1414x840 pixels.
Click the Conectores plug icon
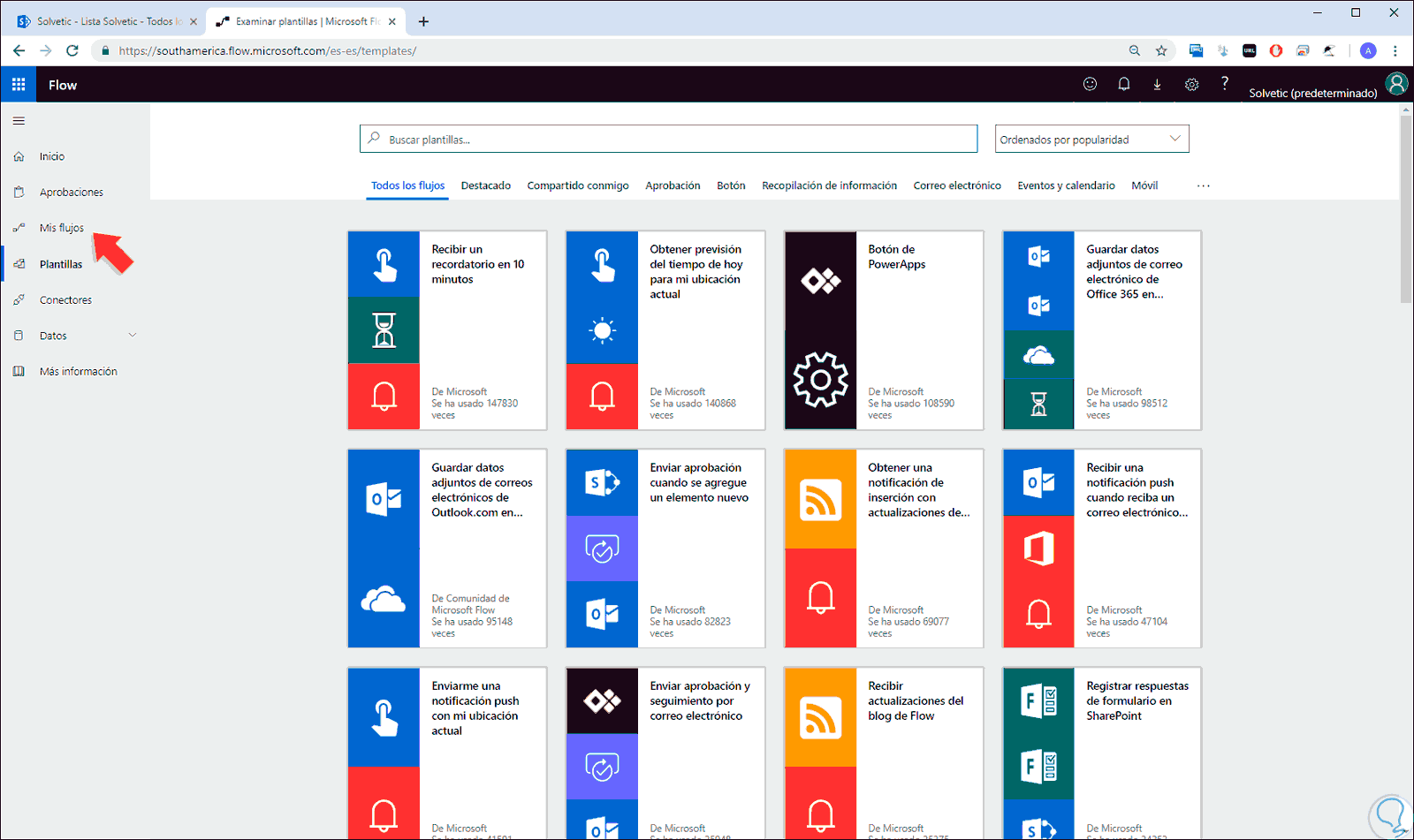(x=19, y=300)
